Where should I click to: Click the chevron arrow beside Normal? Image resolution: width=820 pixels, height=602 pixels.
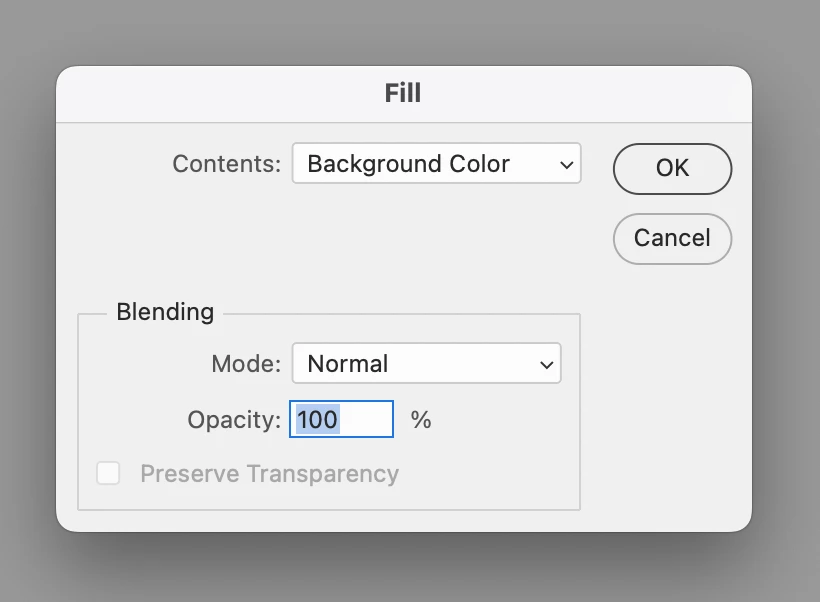546,365
